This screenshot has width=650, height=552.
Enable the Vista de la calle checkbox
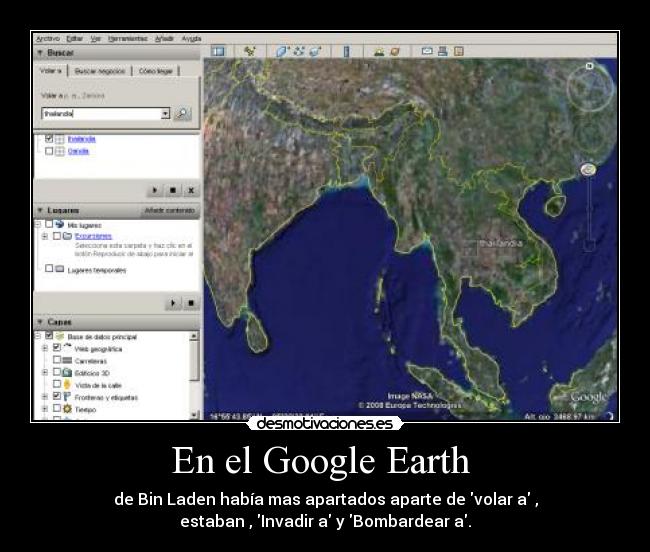pyautogui.click(x=57, y=384)
